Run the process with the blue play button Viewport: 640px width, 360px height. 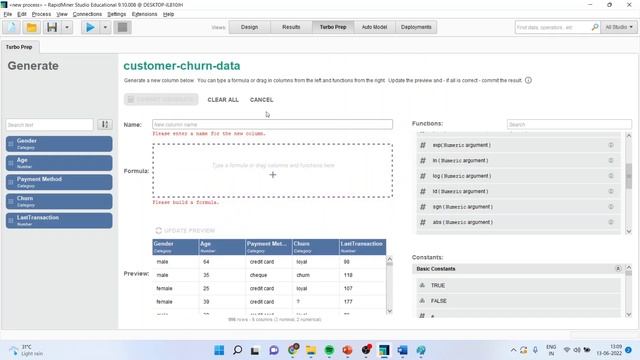90,27
